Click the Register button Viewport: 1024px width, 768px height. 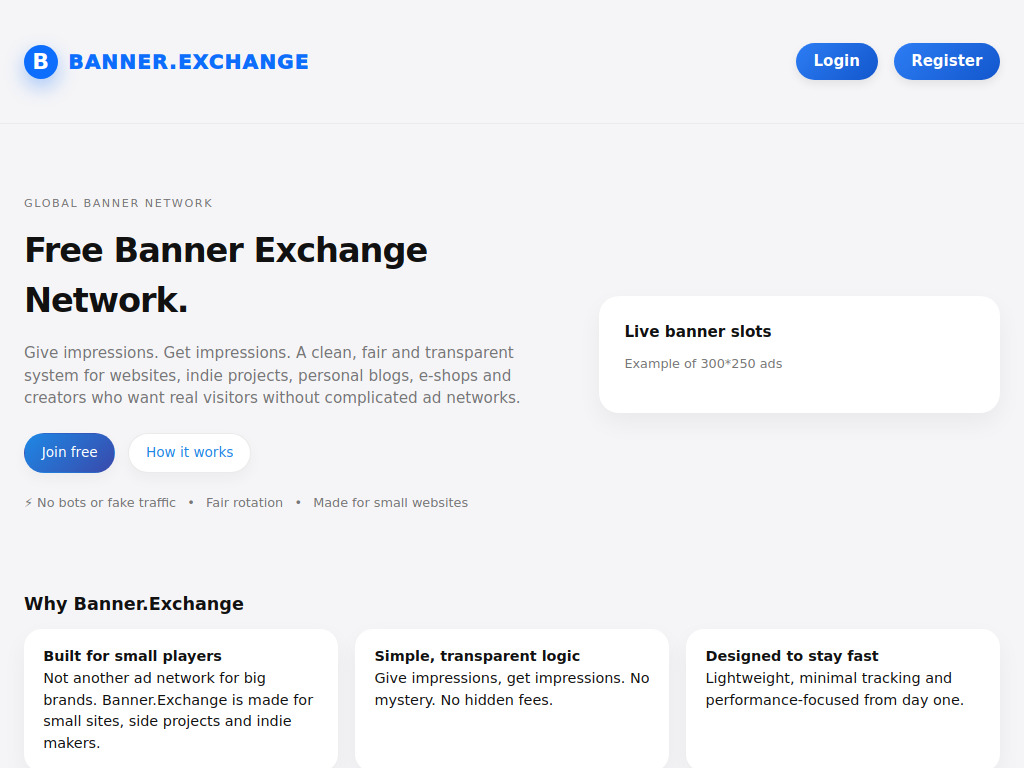point(946,61)
